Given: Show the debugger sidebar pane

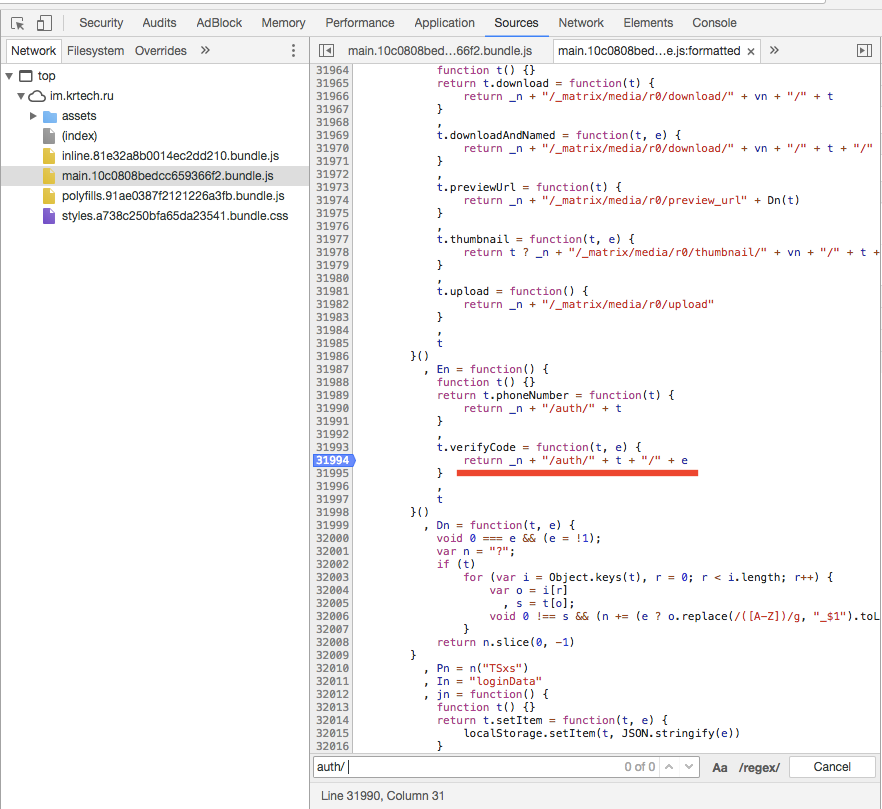Looking at the screenshot, I should click(864, 51).
